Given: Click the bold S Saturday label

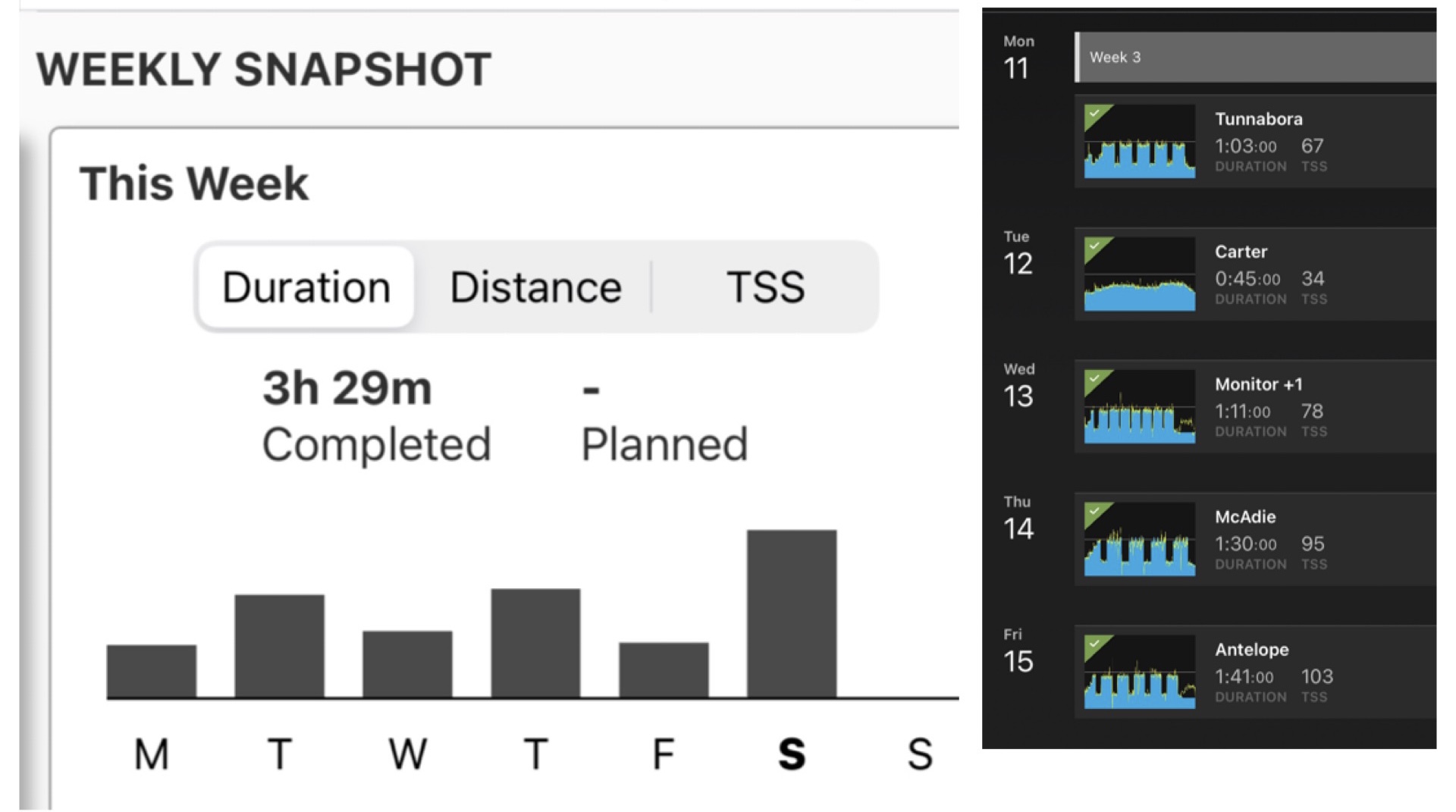Looking at the screenshot, I should pos(792,754).
